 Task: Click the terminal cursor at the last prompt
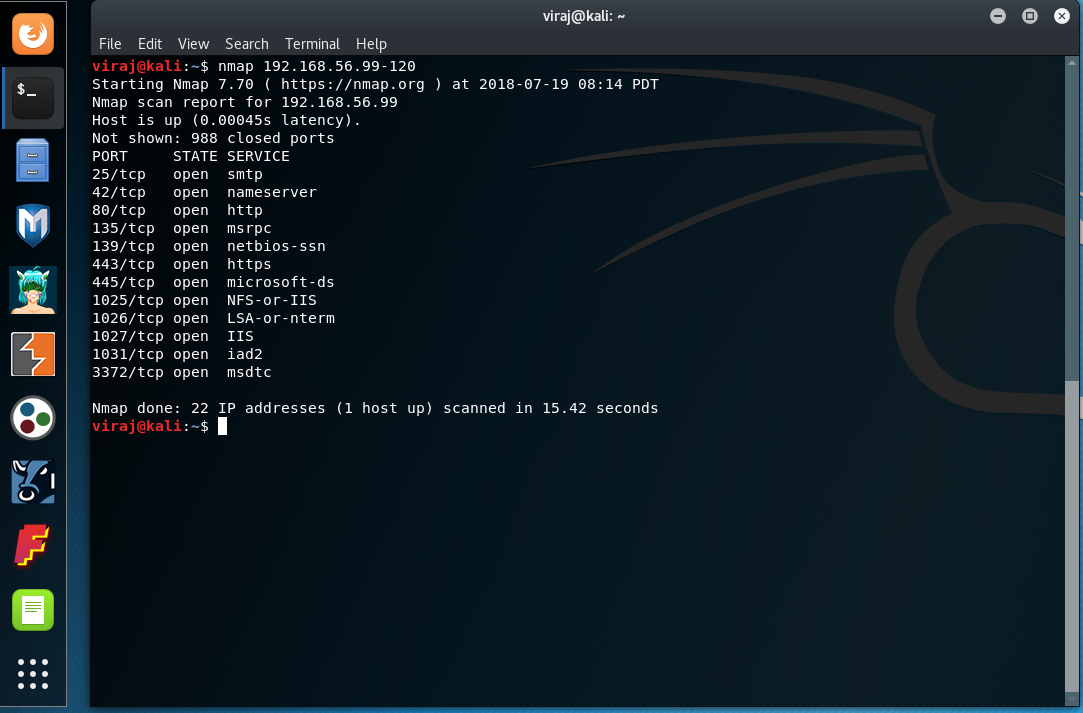222,426
